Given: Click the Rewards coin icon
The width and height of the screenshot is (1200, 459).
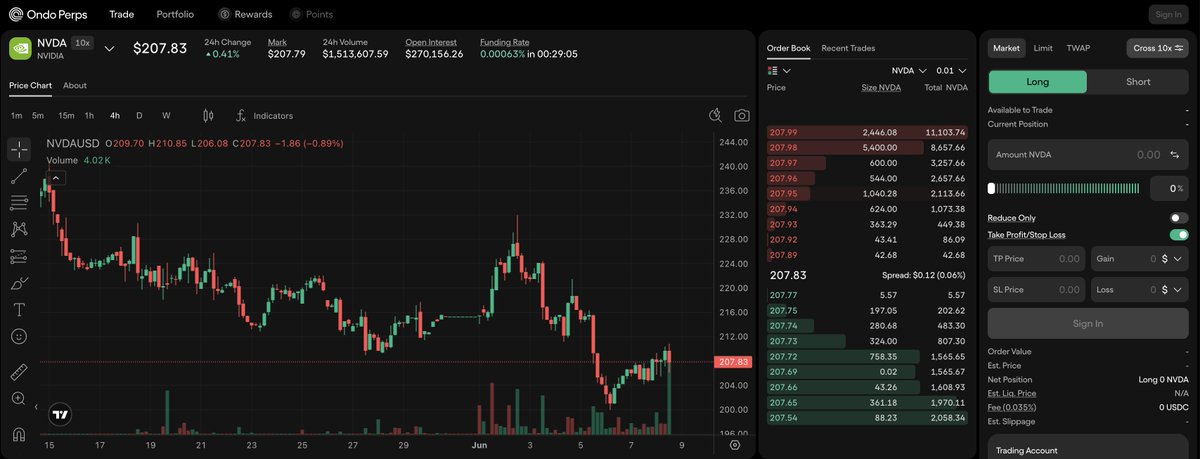Looking at the screenshot, I should [x=225, y=14].
